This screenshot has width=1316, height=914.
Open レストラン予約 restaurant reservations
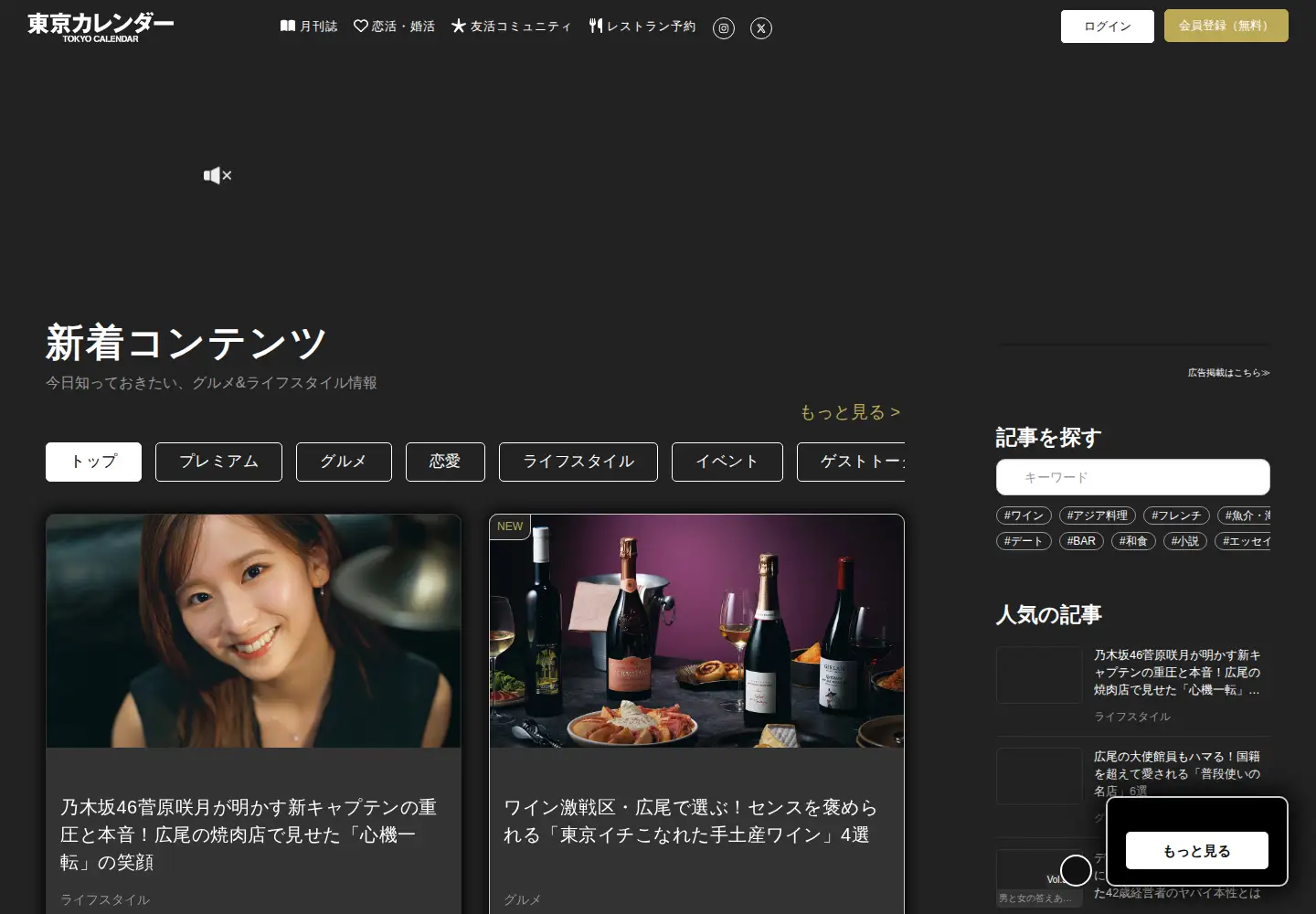click(642, 27)
